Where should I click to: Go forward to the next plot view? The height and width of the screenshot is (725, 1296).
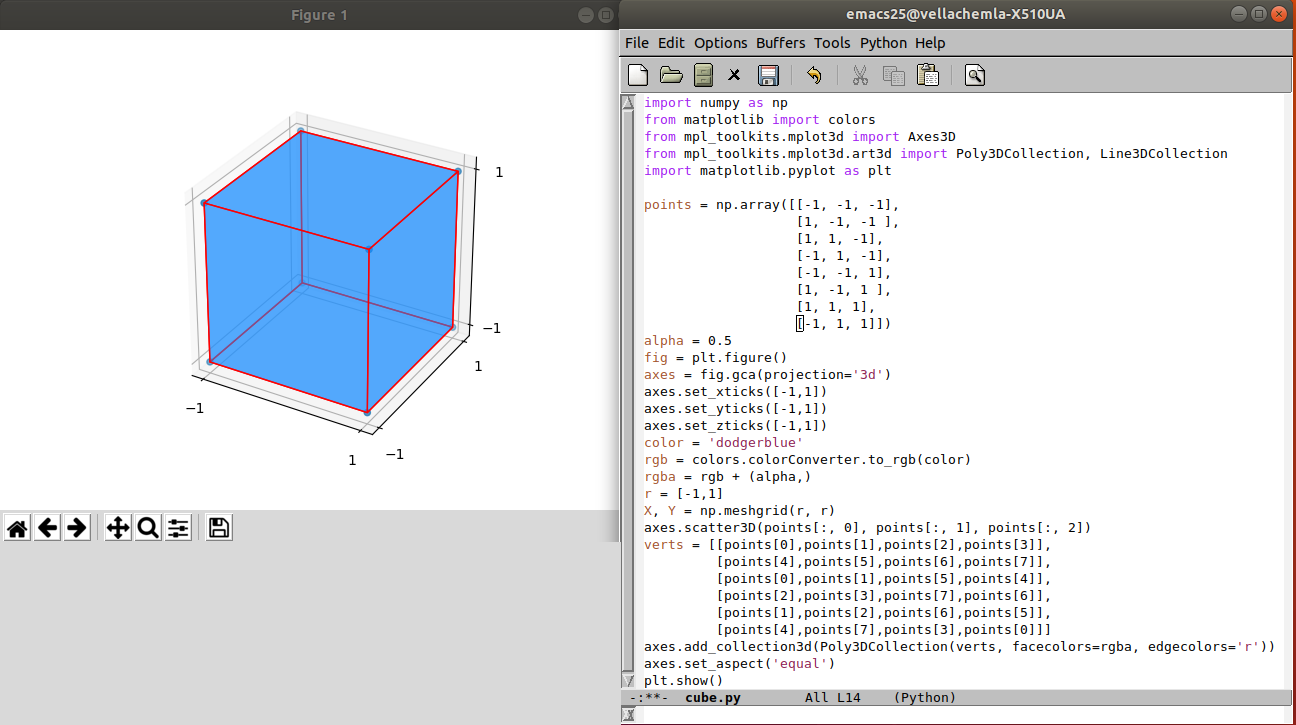[x=77, y=528]
